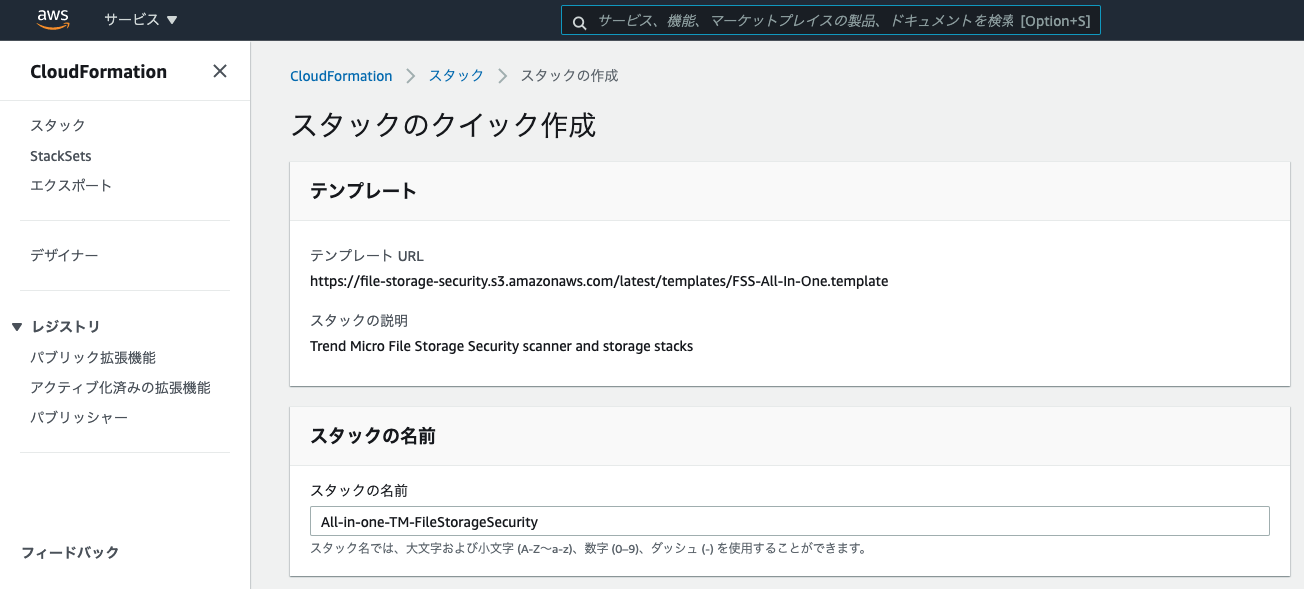This screenshot has width=1304, height=589.
Task: Focus the AWS services search field
Action: coord(831,21)
